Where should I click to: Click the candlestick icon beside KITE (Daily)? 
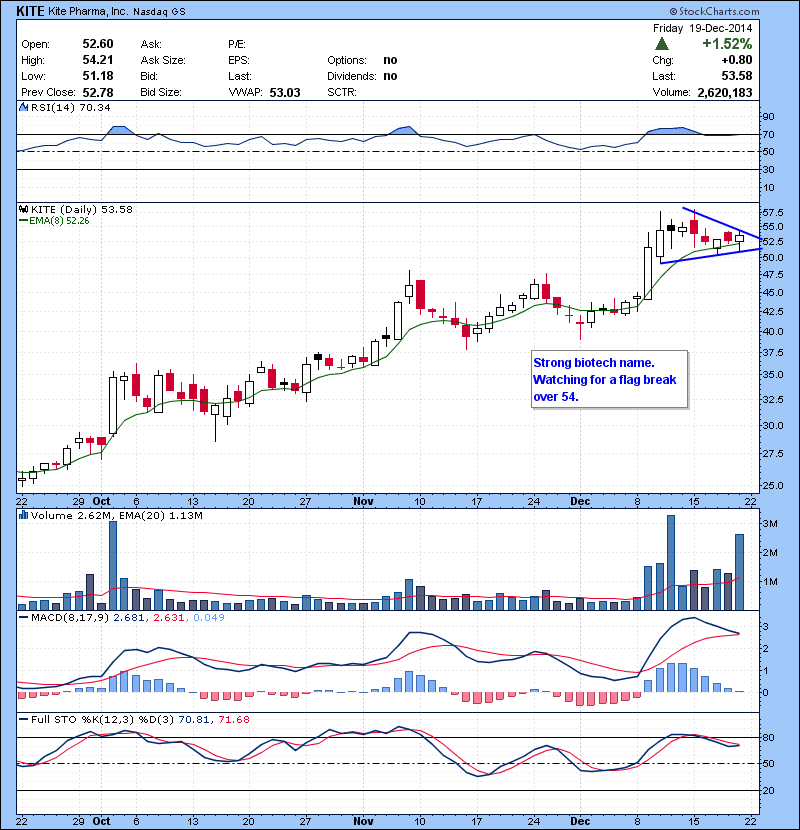pos(23,209)
